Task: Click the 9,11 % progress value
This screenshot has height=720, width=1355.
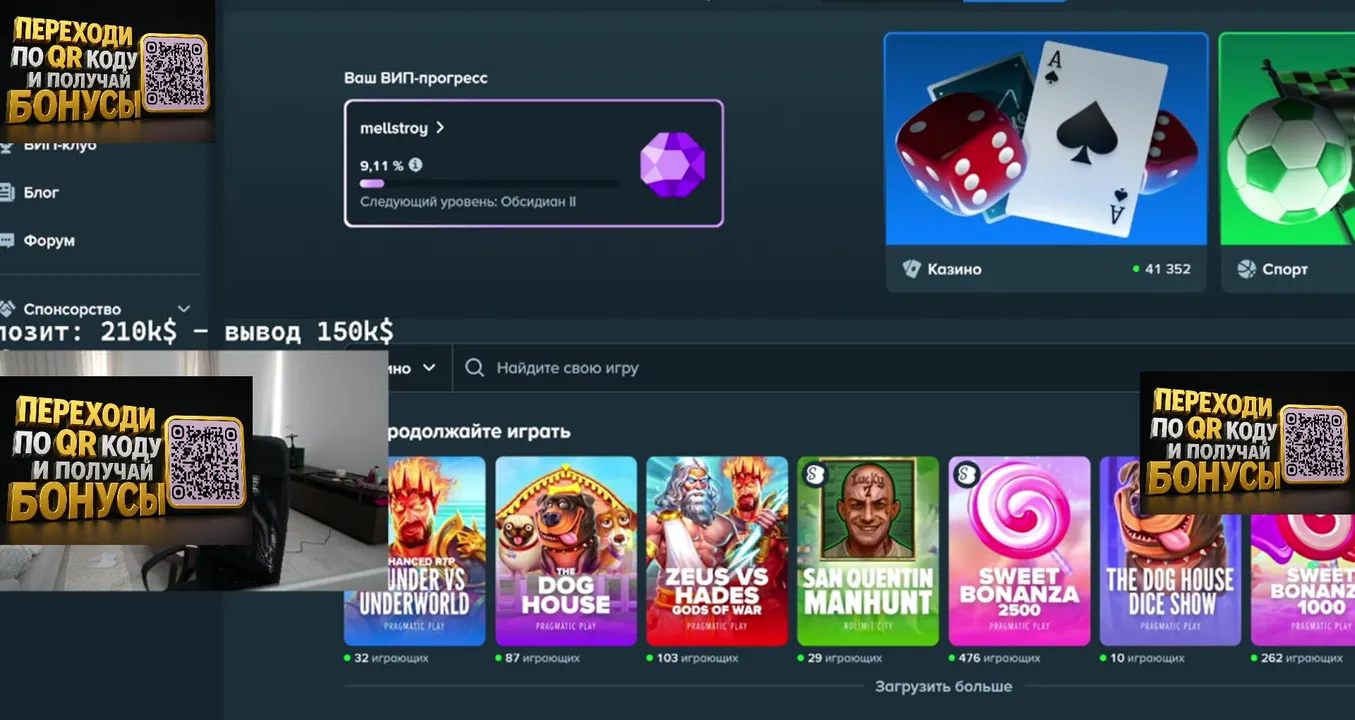Action: pyautogui.click(x=382, y=165)
